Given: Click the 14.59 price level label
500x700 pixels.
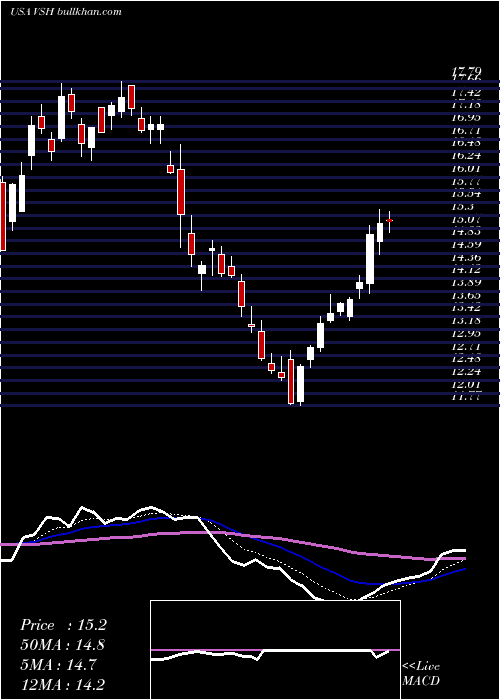Looking at the screenshot, I should click(x=466, y=244).
